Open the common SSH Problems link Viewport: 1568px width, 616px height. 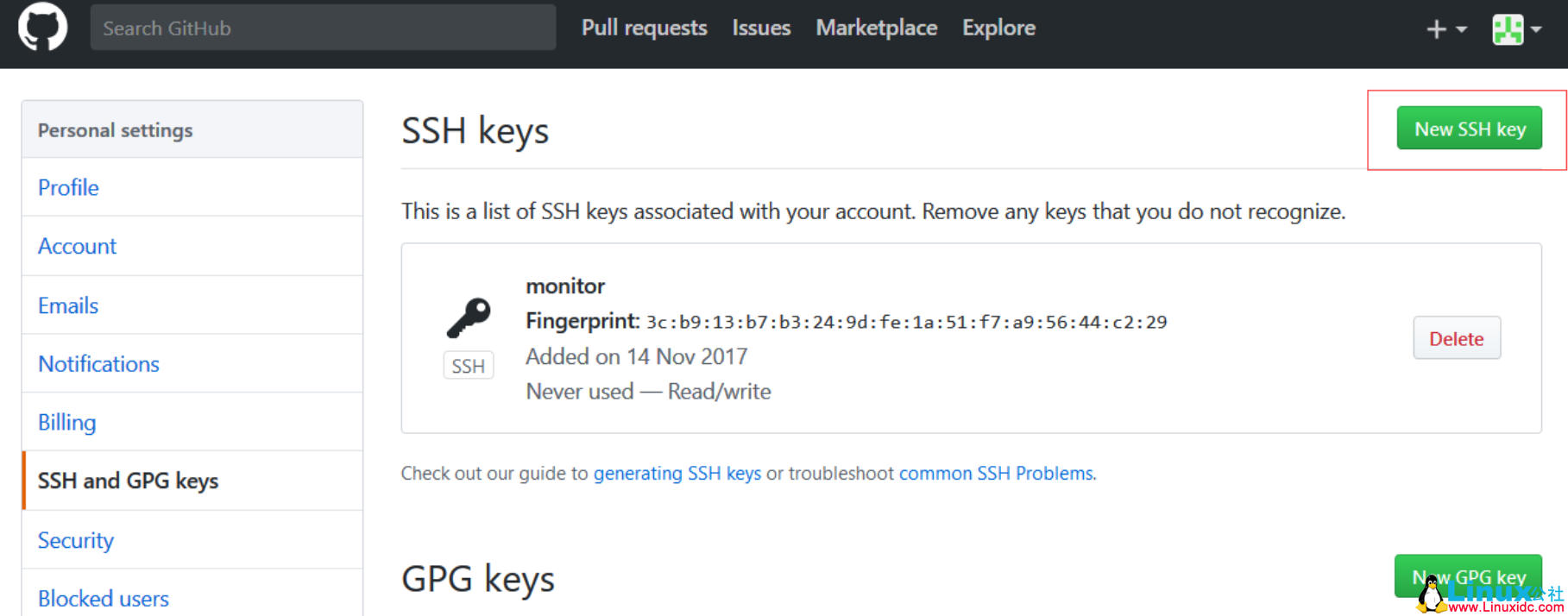click(x=997, y=473)
